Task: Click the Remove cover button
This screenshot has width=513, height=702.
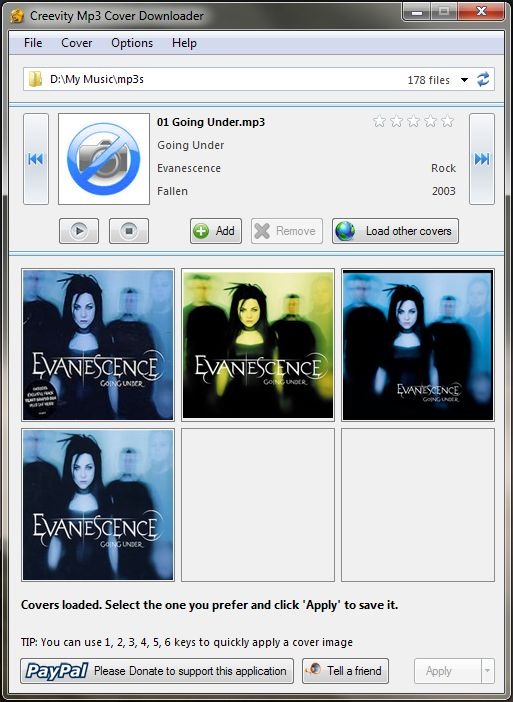Action: coord(287,231)
